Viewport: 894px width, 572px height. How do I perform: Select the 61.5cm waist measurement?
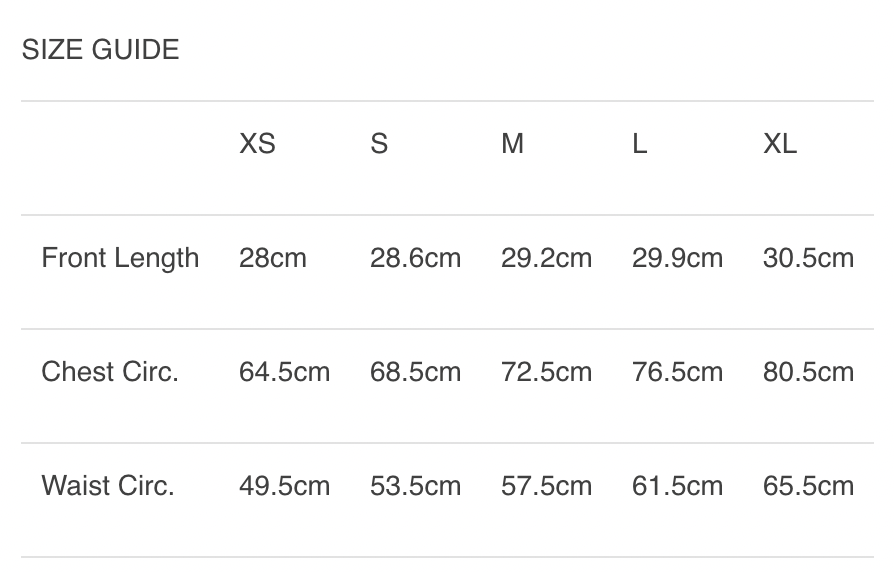[x=677, y=486]
